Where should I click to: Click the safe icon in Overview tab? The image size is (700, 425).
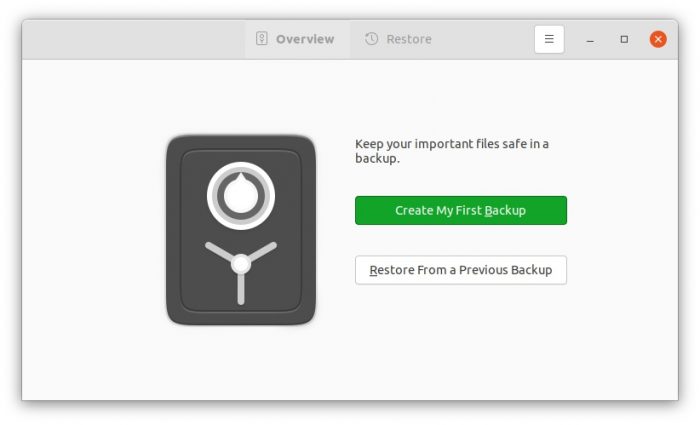pyautogui.click(x=262, y=39)
